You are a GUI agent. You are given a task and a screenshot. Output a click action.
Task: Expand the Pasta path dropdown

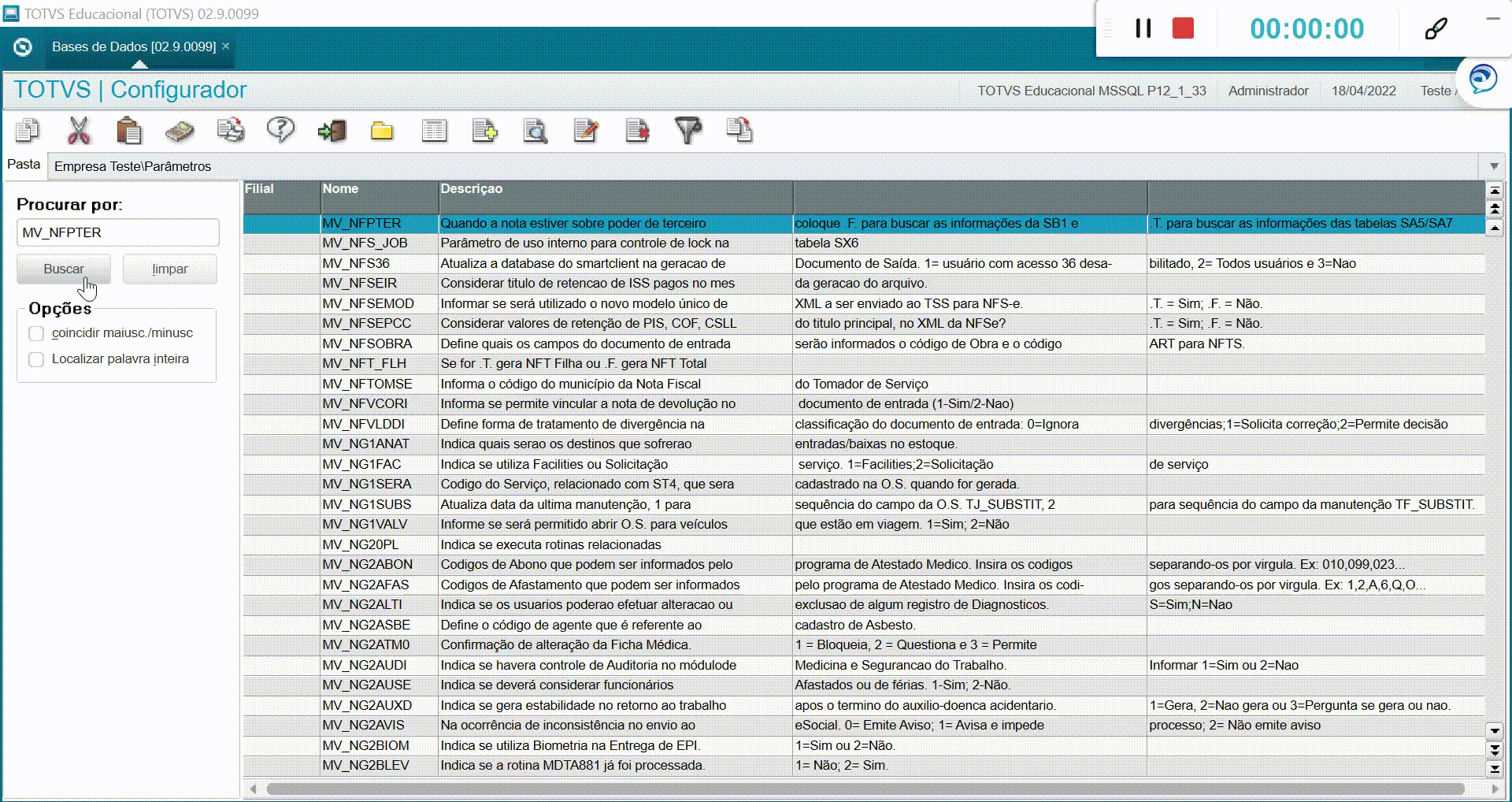[x=1494, y=166]
